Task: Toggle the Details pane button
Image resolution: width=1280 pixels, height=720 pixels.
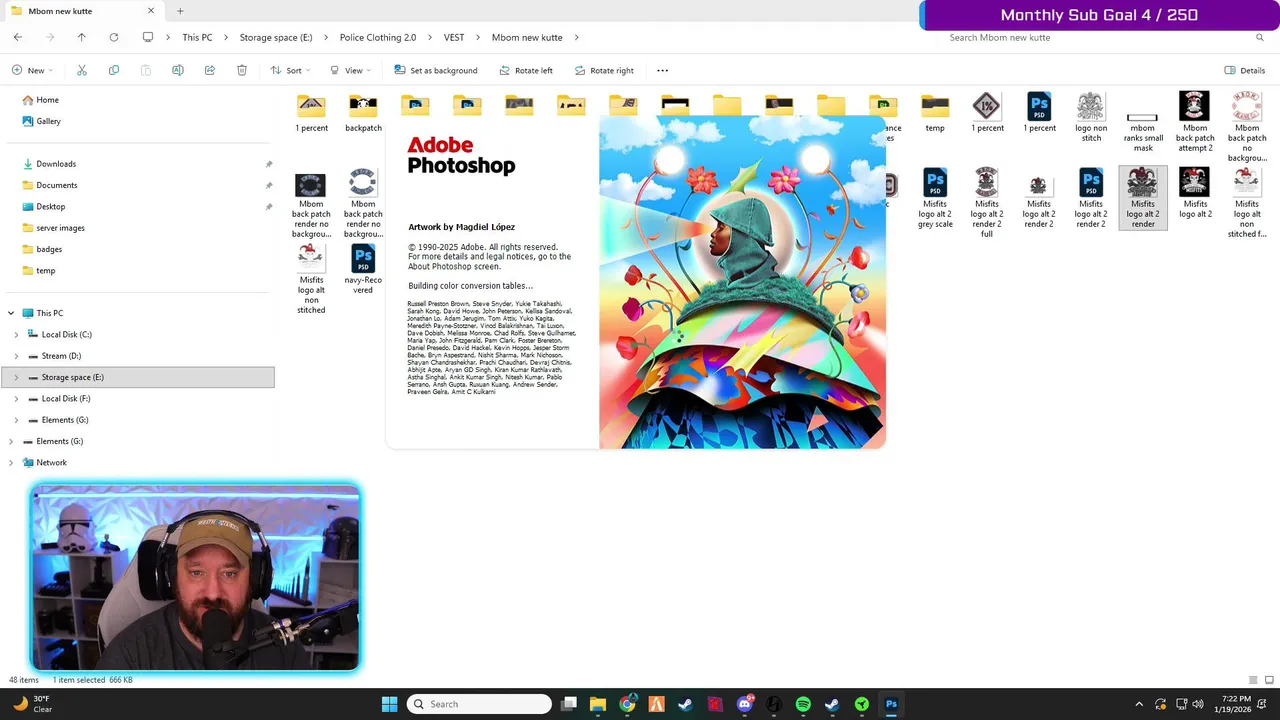Action: 1245,70
